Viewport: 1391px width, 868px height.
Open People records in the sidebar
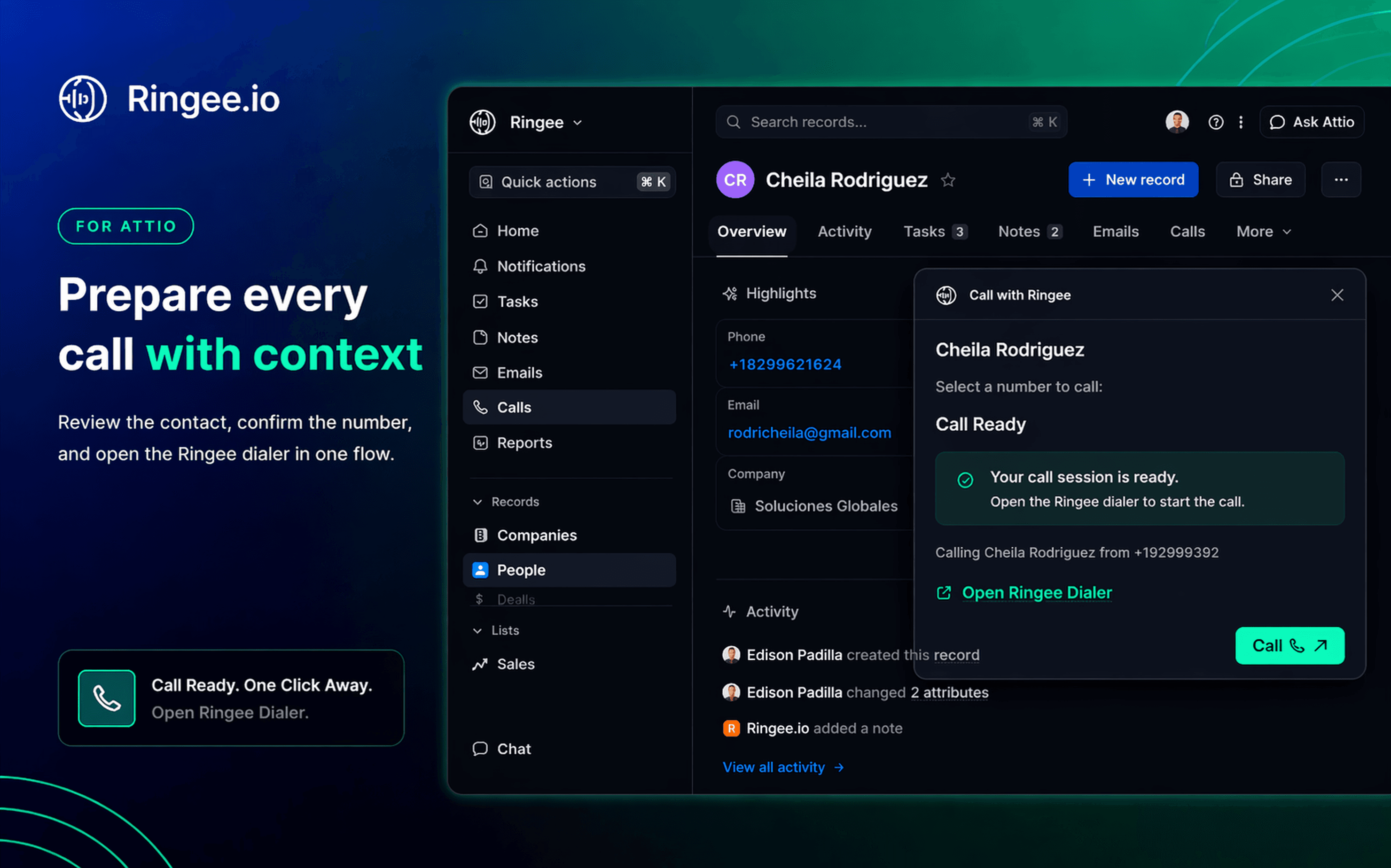[569, 570]
